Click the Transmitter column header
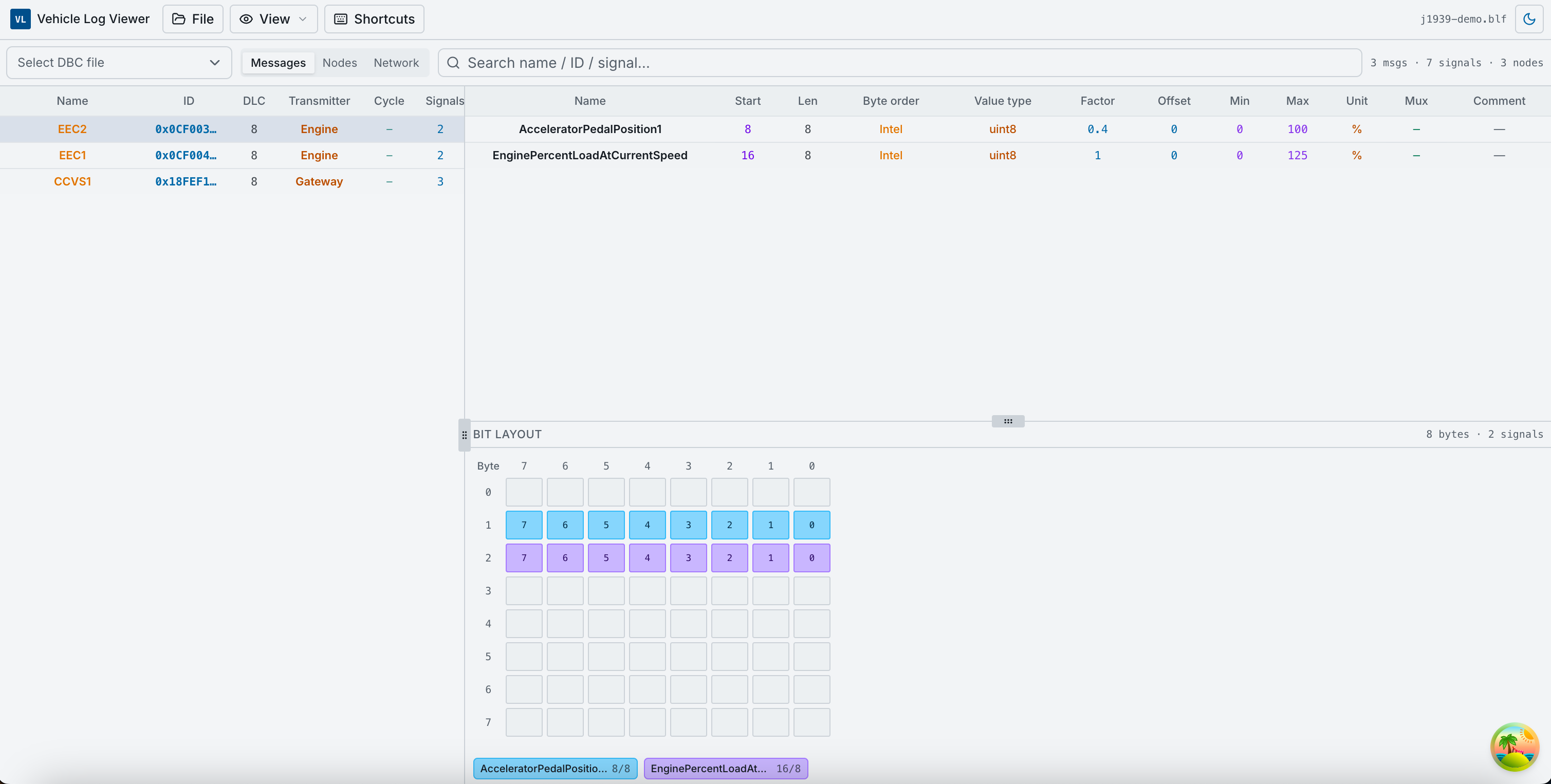Viewport: 1551px width, 784px height. (319, 101)
